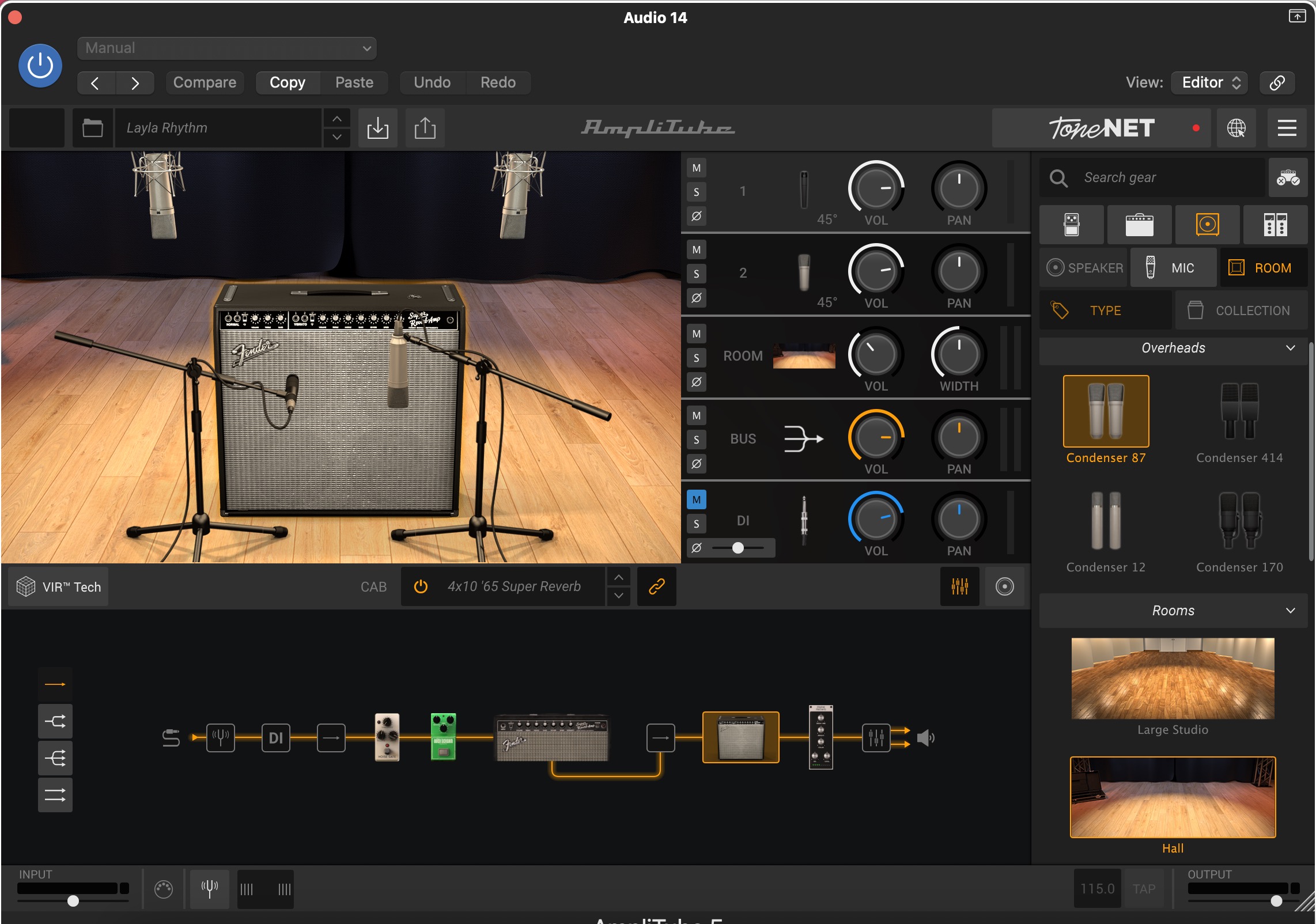Image resolution: width=1316 pixels, height=924 pixels.
Task: Open the 4x10 '65 Super Reverb selector
Action: [514, 586]
